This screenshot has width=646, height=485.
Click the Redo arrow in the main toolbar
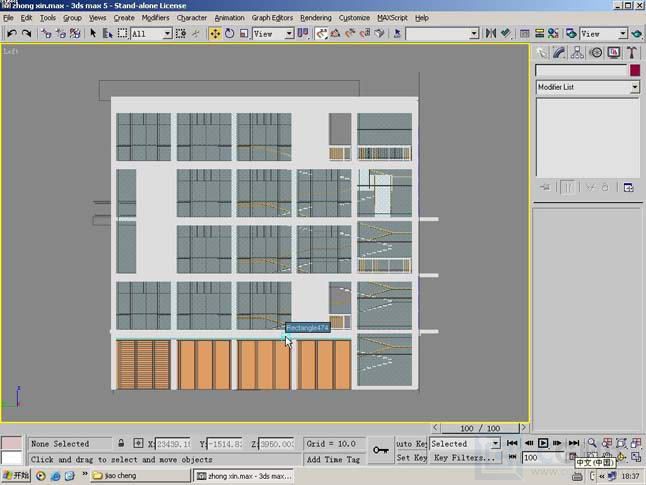pos(26,33)
